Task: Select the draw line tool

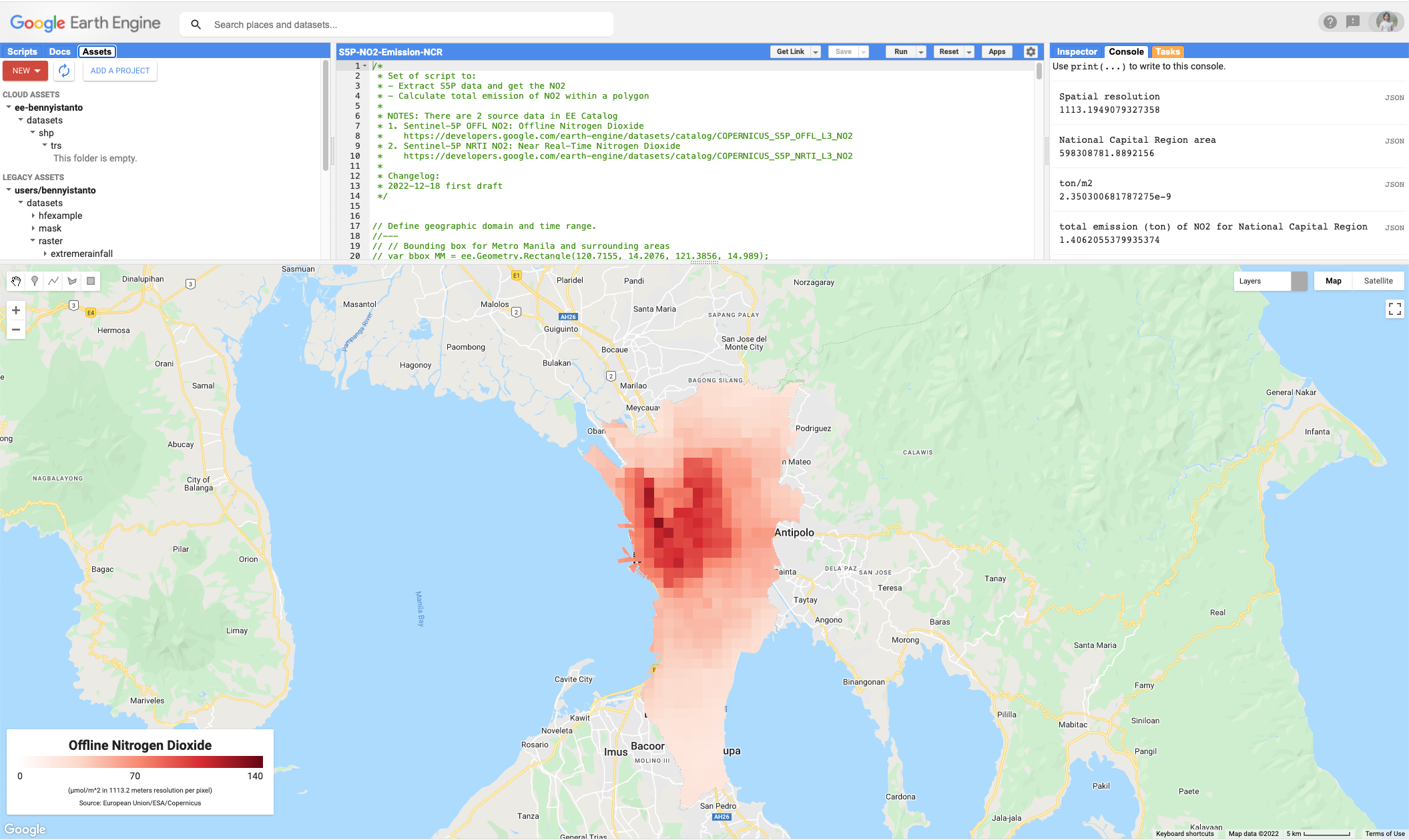Action: tap(53, 281)
